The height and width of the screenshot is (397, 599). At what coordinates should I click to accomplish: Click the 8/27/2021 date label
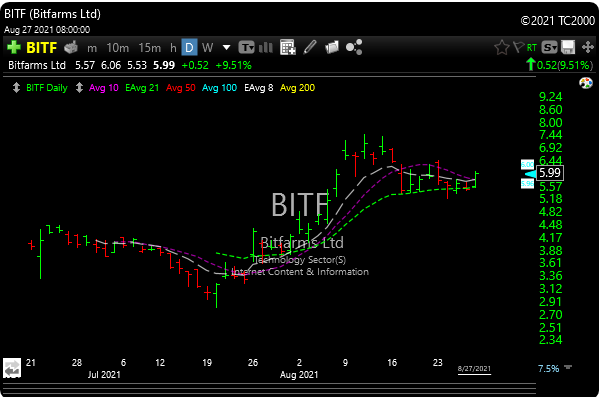pos(474,369)
